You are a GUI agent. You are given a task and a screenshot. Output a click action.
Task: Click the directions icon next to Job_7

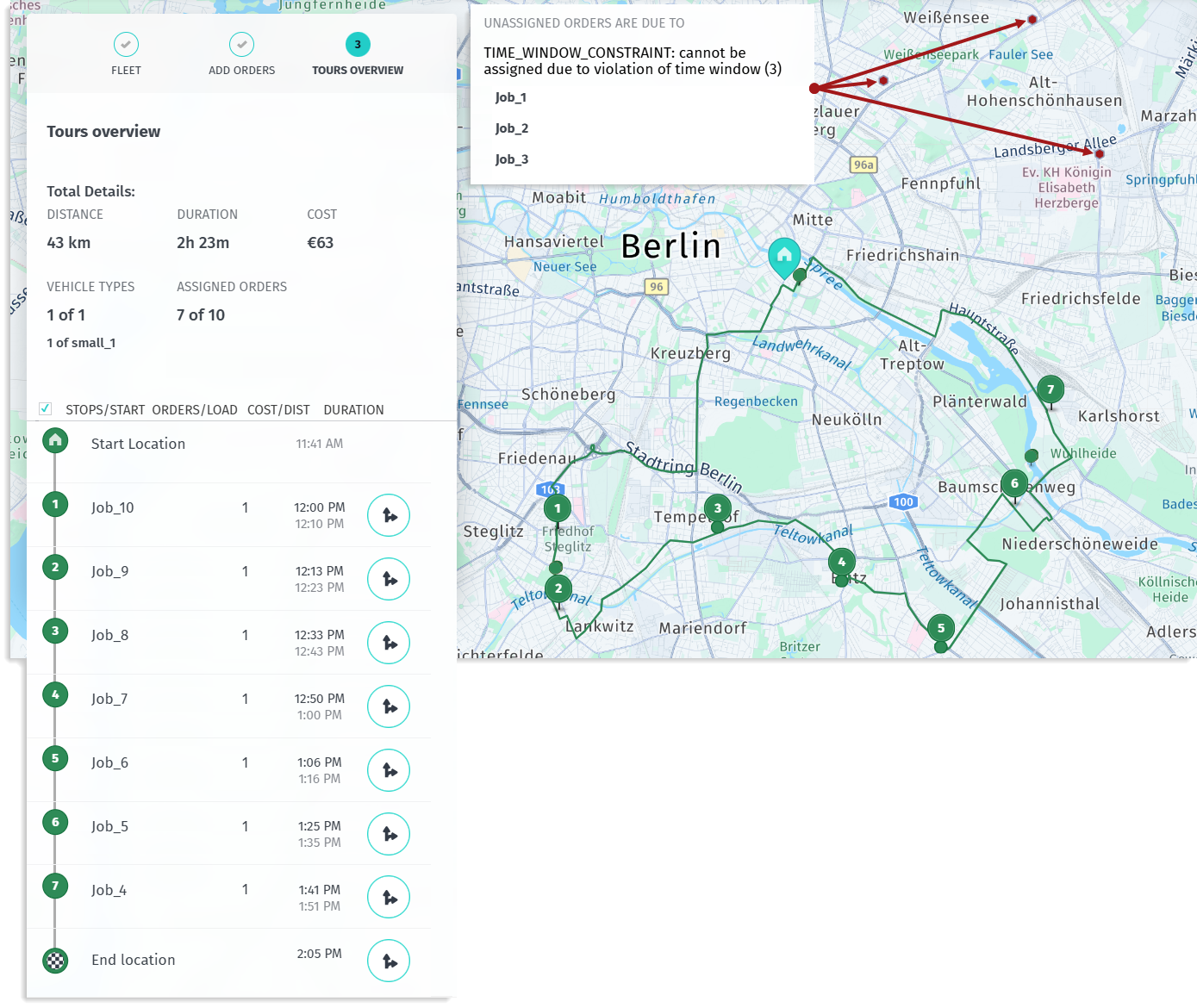pos(389,706)
